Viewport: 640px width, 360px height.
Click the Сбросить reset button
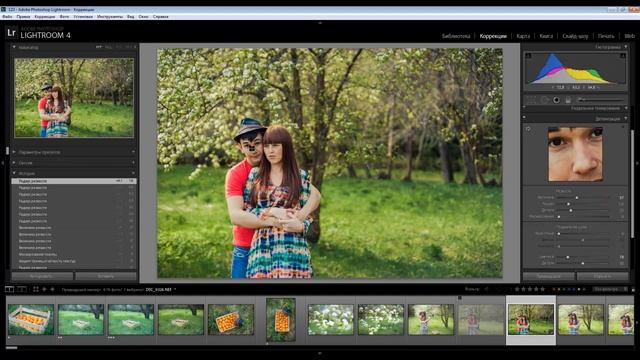(x=602, y=276)
